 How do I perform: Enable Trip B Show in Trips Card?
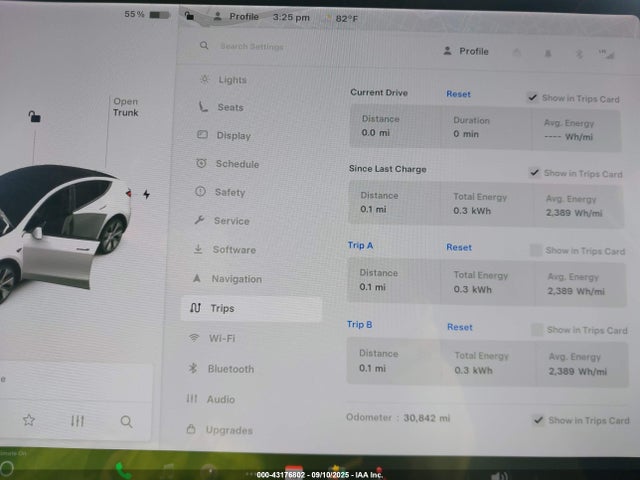pyautogui.click(x=537, y=329)
